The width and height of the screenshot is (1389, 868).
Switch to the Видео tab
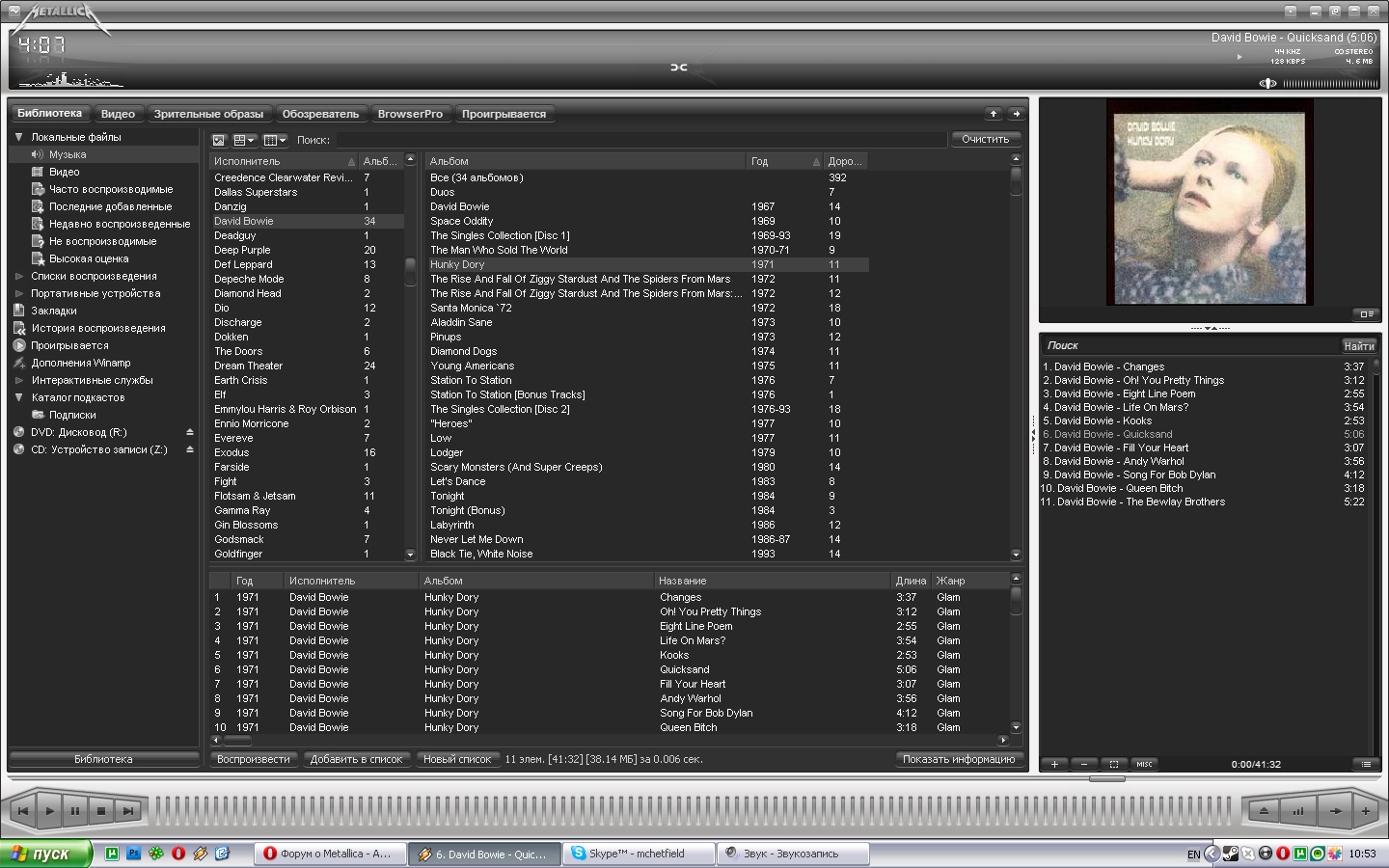[118, 114]
